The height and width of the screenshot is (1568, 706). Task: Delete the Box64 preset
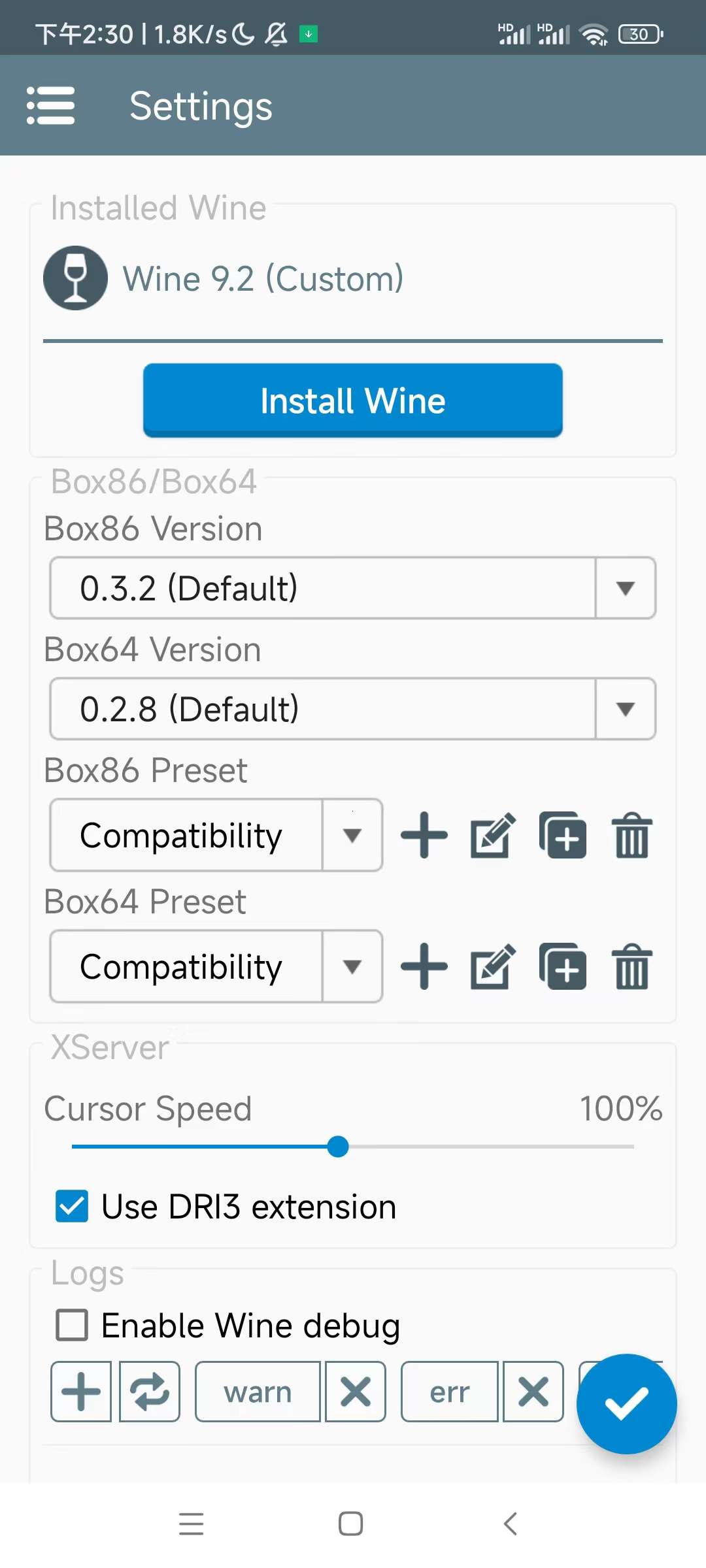tap(632, 966)
